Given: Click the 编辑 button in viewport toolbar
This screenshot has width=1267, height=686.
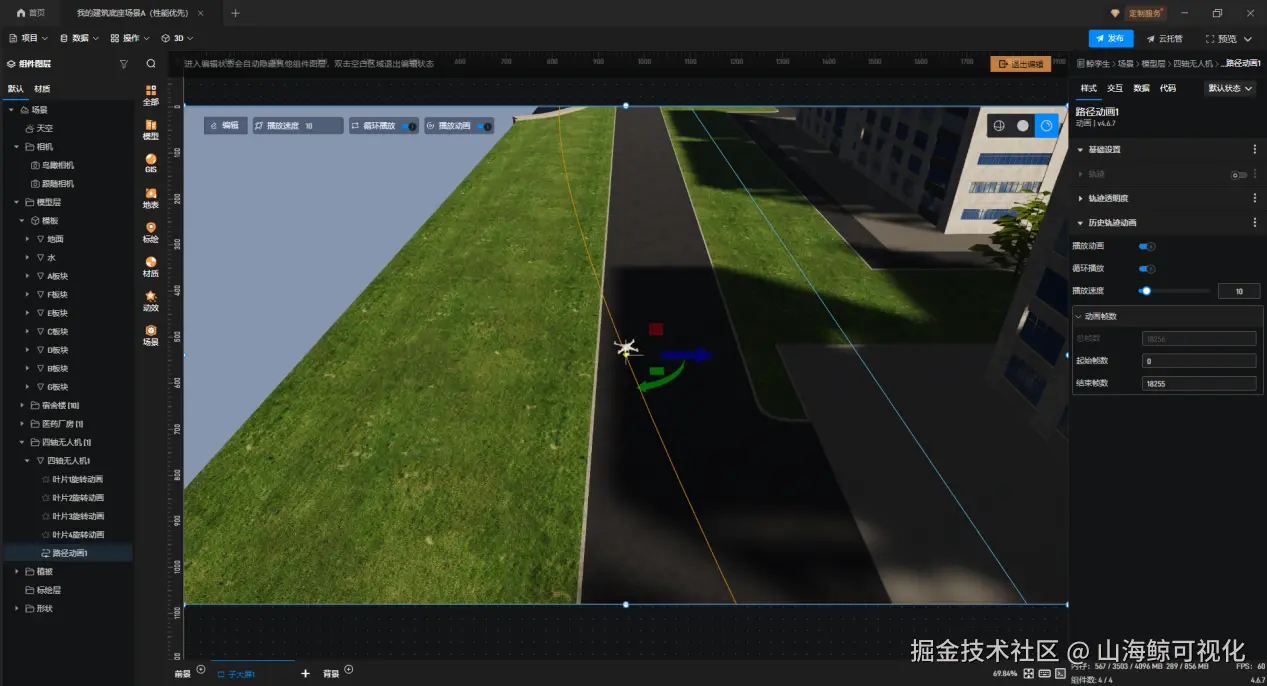Looking at the screenshot, I should coord(225,126).
